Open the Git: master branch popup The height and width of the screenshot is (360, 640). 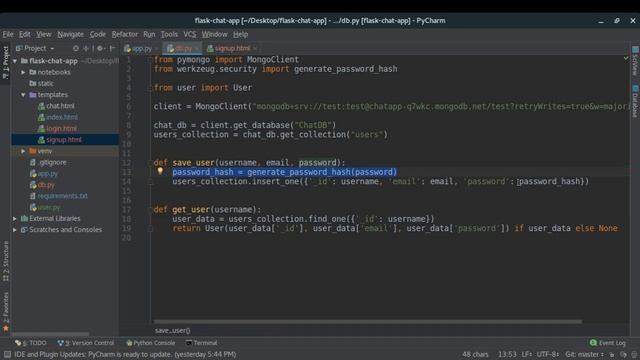click(584, 354)
